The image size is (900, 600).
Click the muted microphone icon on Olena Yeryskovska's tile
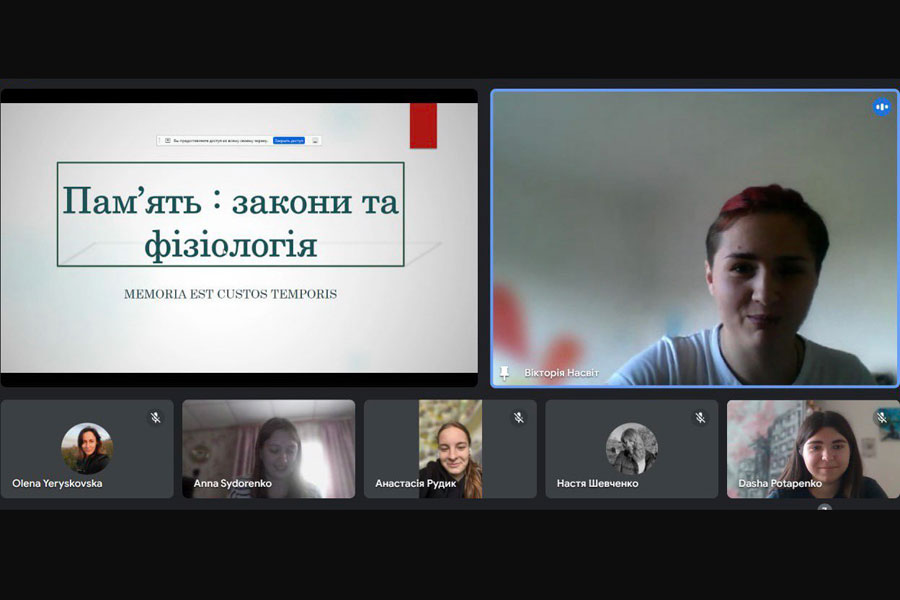pyautogui.click(x=156, y=417)
